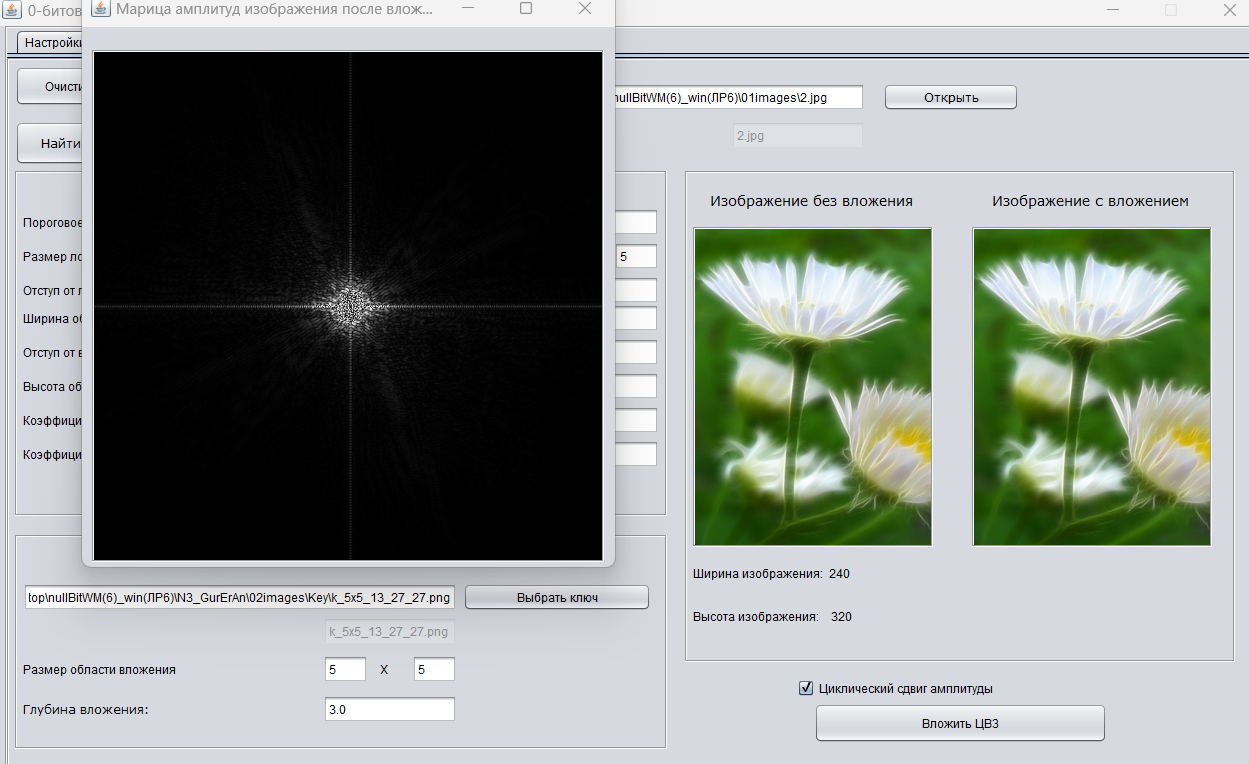Focus the key file path input field

[x=240, y=597]
